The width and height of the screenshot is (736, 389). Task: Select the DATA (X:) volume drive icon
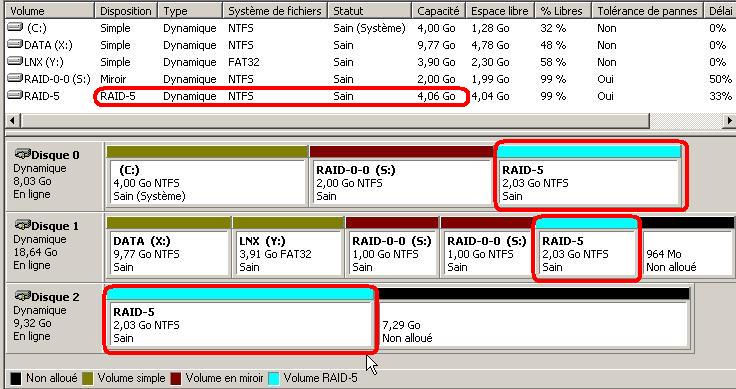pyautogui.click(x=15, y=45)
